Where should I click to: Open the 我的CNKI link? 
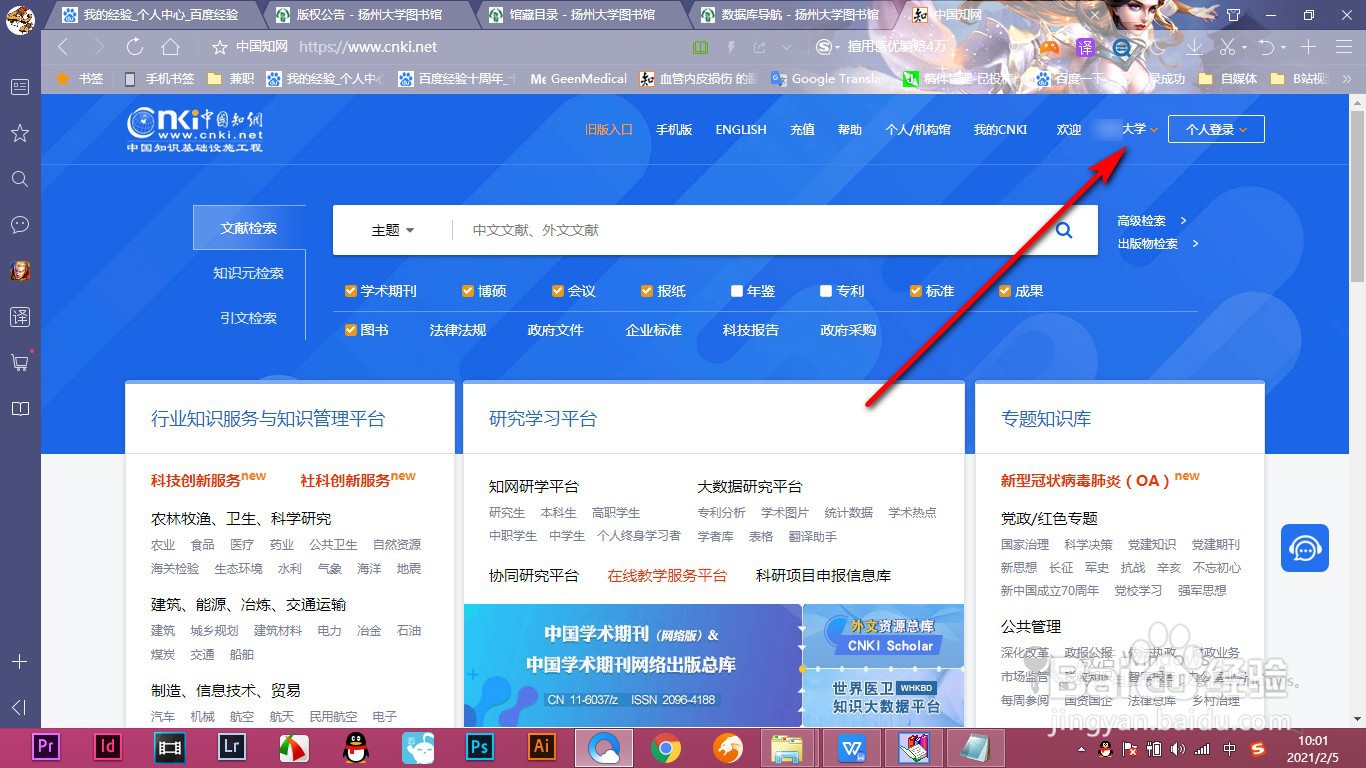point(1000,130)
